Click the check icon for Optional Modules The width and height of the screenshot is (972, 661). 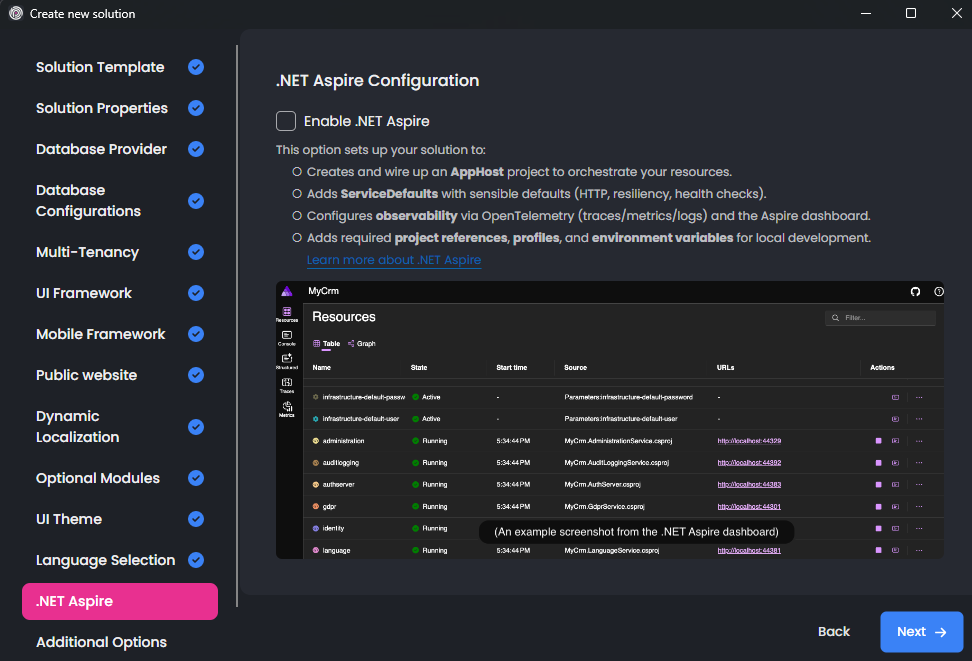196,478
